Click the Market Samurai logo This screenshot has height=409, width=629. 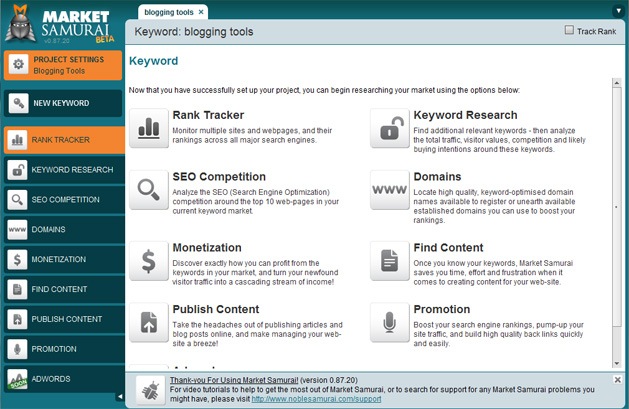[x=59, y=24]
